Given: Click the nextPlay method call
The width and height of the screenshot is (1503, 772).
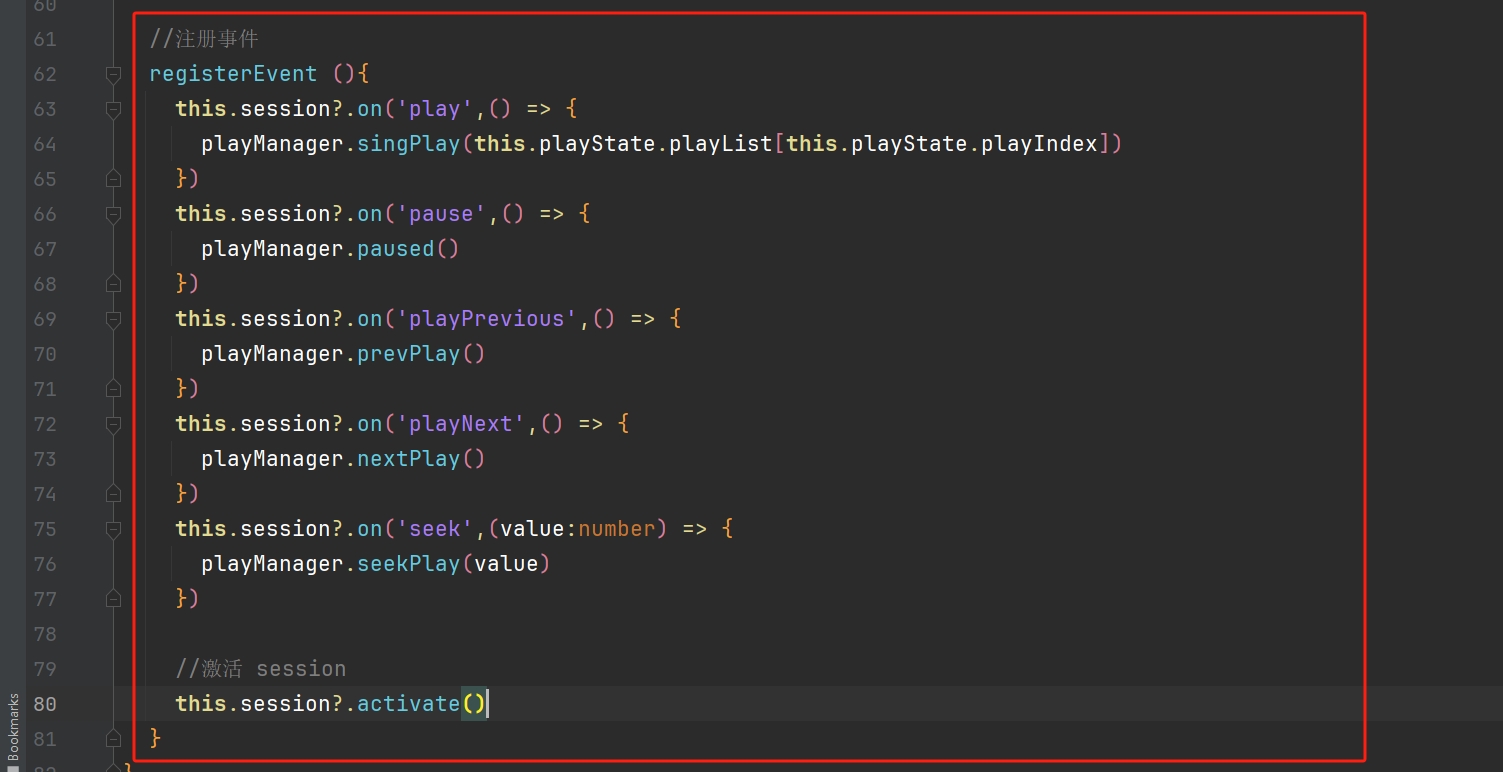Looking at the screenshot, I should [408, 459].
